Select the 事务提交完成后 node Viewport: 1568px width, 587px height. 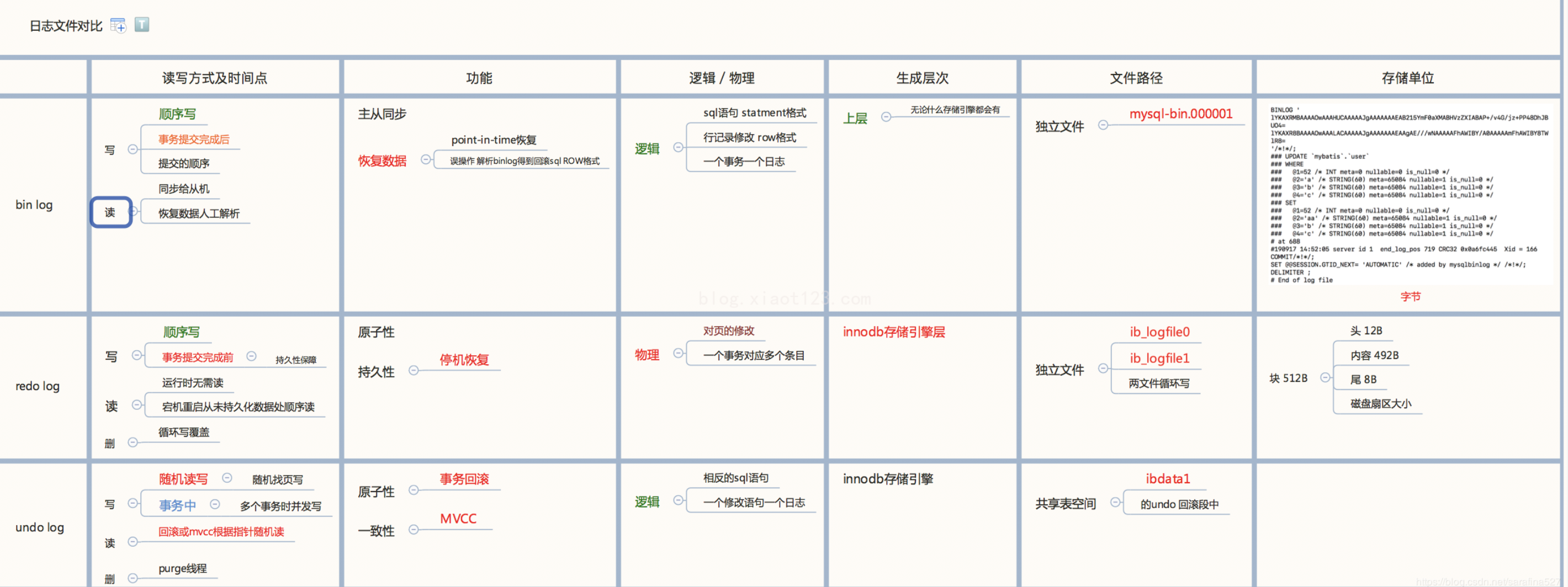(x=194, y=139)
